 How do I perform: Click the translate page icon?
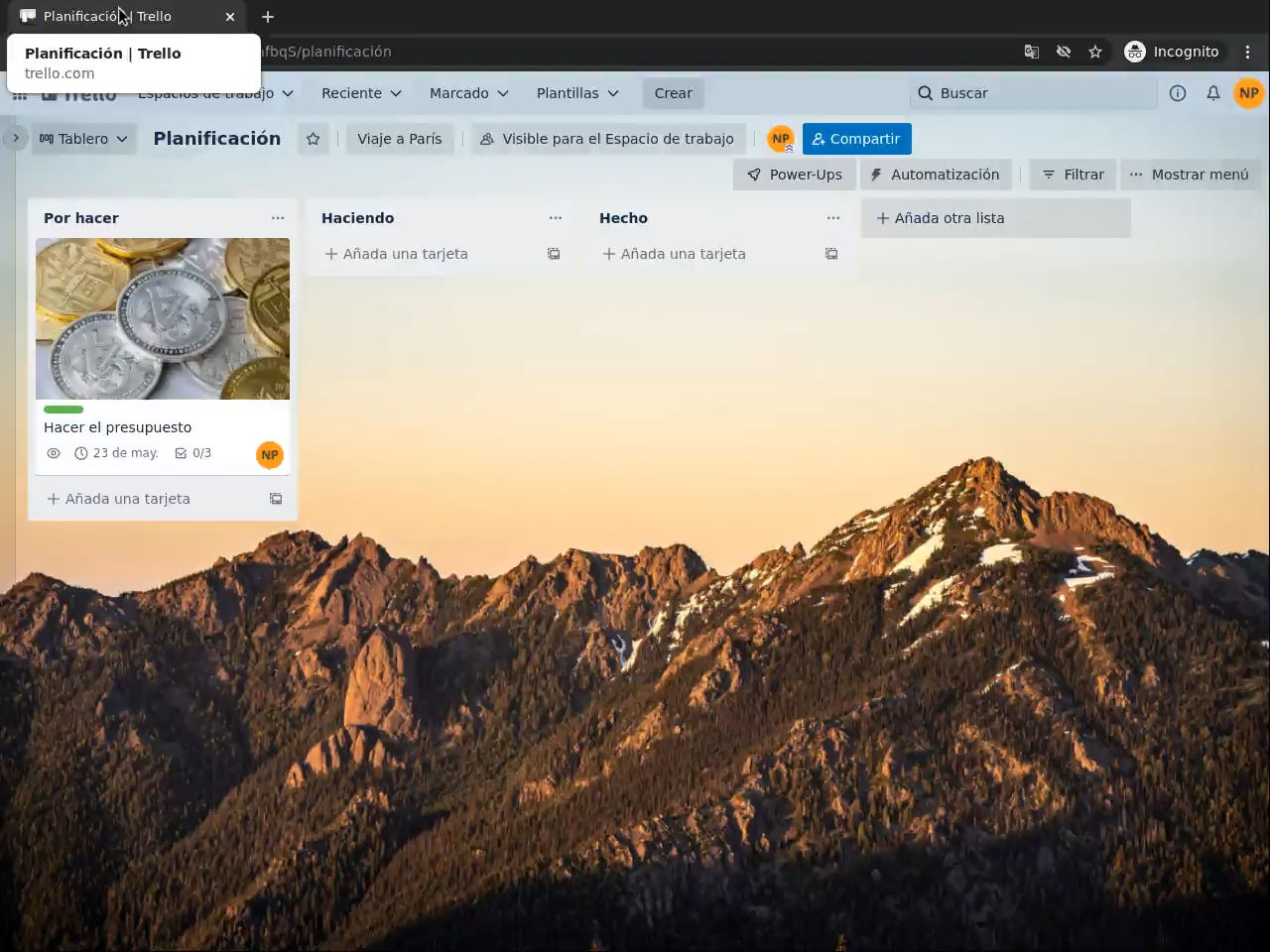pyautogui.click(x=1032, y=52)
